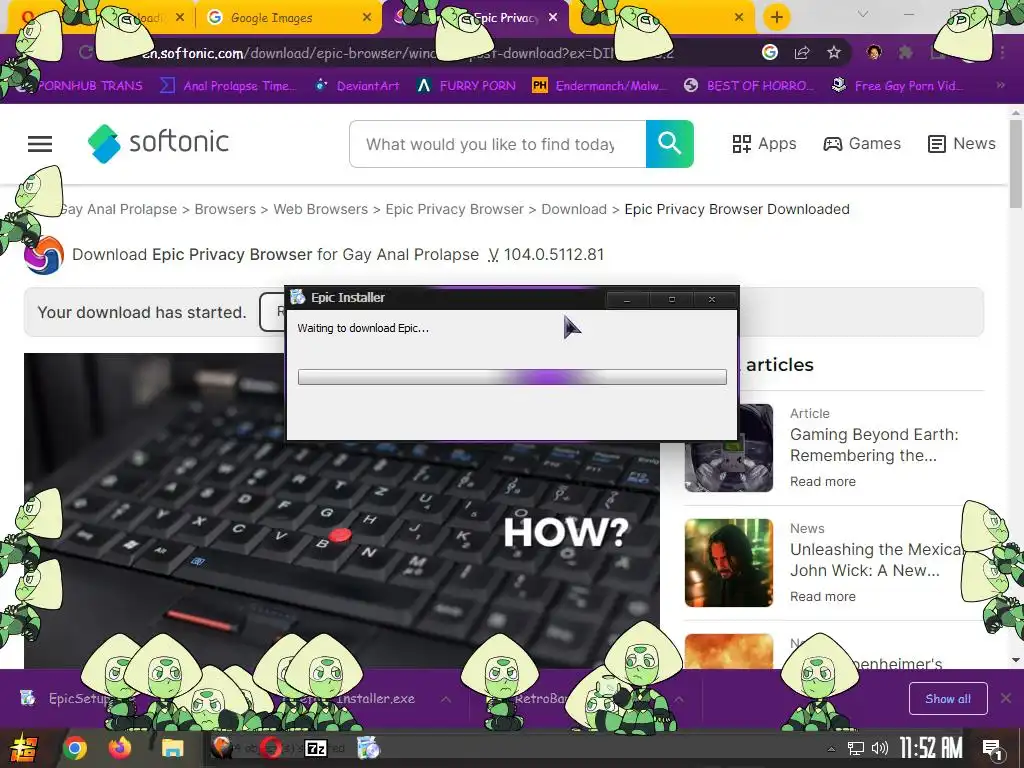1024x768 pixels.
Task: Click the Epic Privacy Browser Downloaded breadcrumb text
Action: [737, 209]
